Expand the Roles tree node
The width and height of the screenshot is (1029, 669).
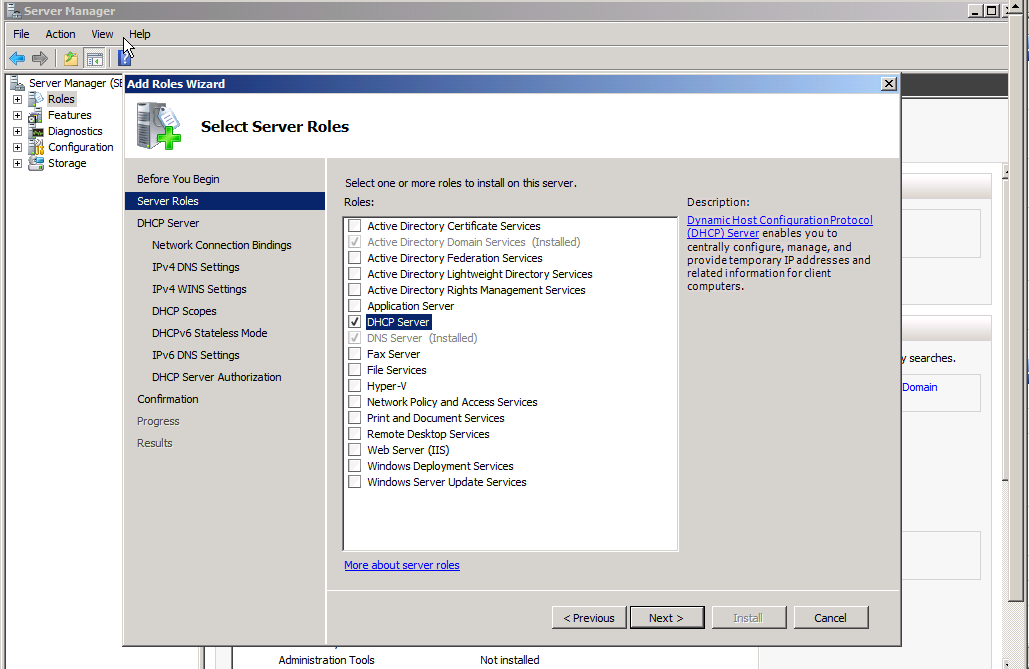click(x=18, y=99)
